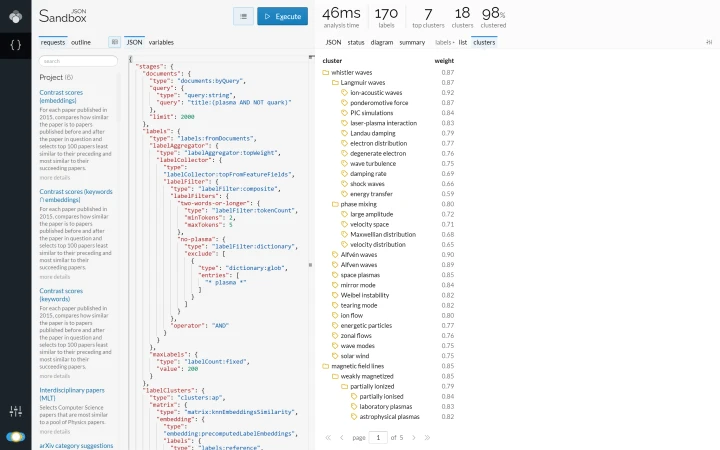Select the astrophysical plasmas label
The image size is (720, 450).
coord(389,416)
